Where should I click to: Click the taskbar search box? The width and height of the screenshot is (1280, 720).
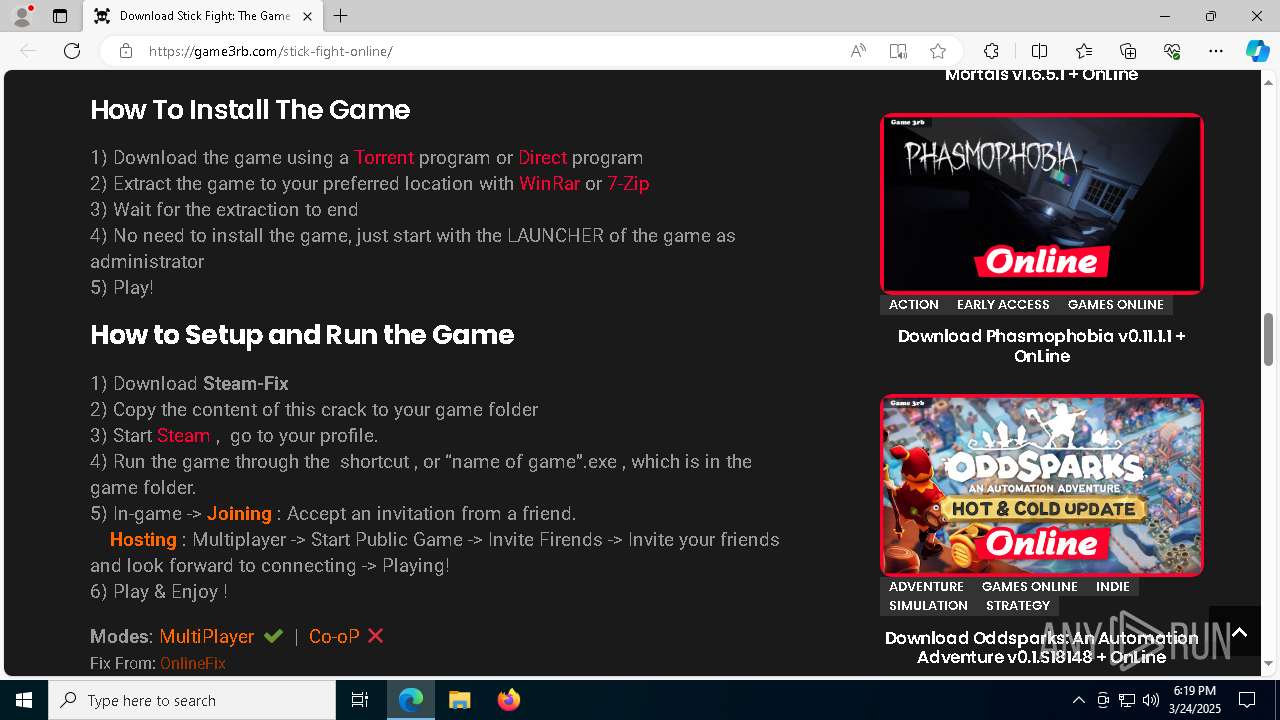pyautogui.click(x=192, y=700)
